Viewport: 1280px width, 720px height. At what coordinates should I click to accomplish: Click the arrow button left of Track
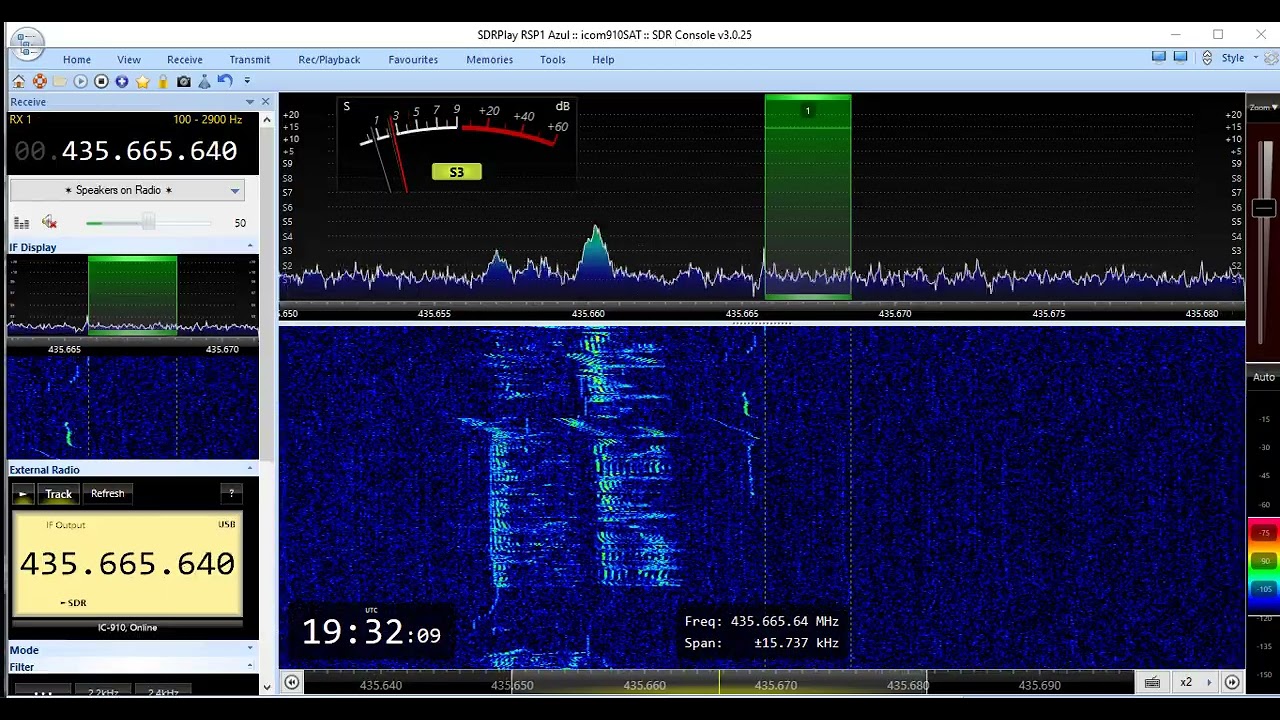(23, 494)
